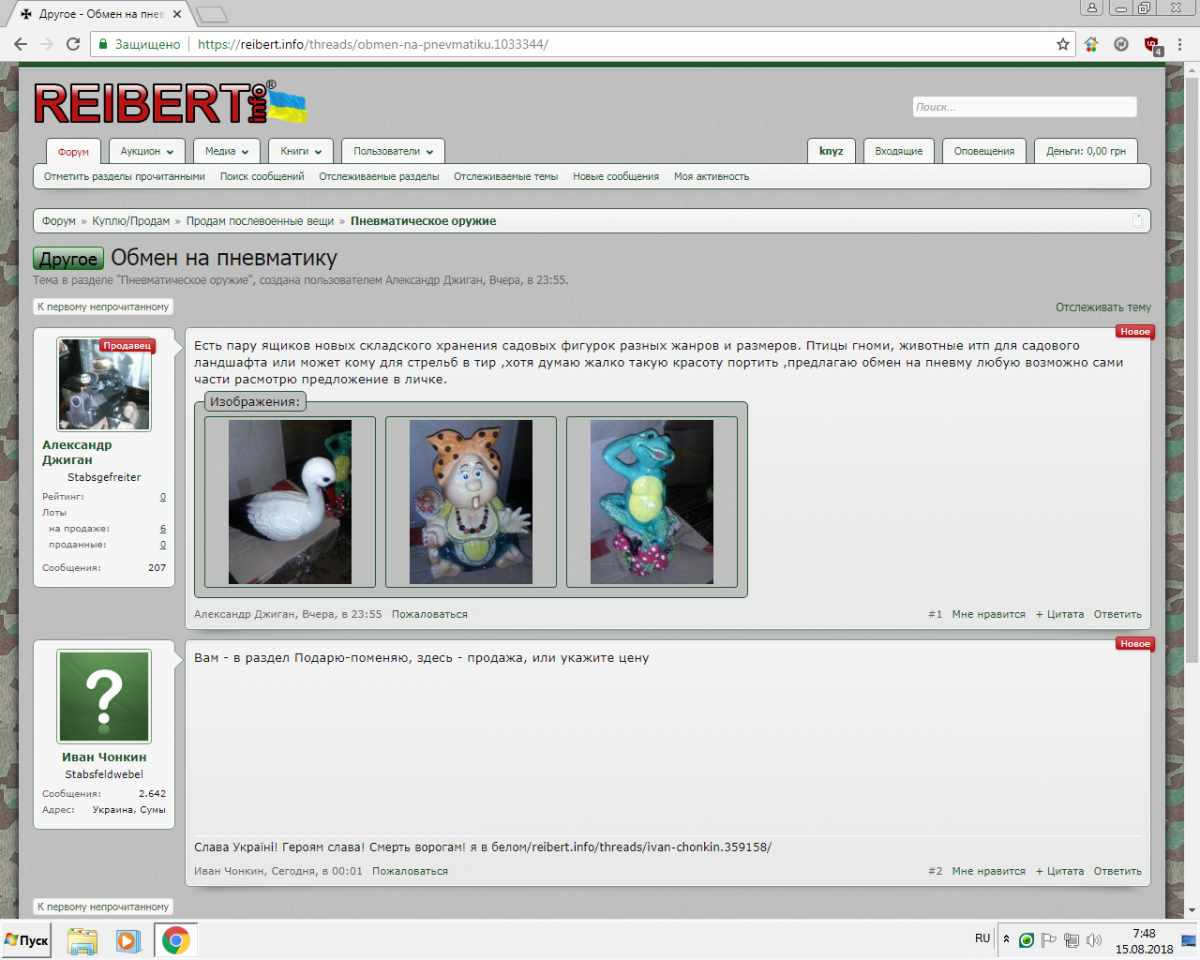Click the browser forward arrow

point(46,44)
